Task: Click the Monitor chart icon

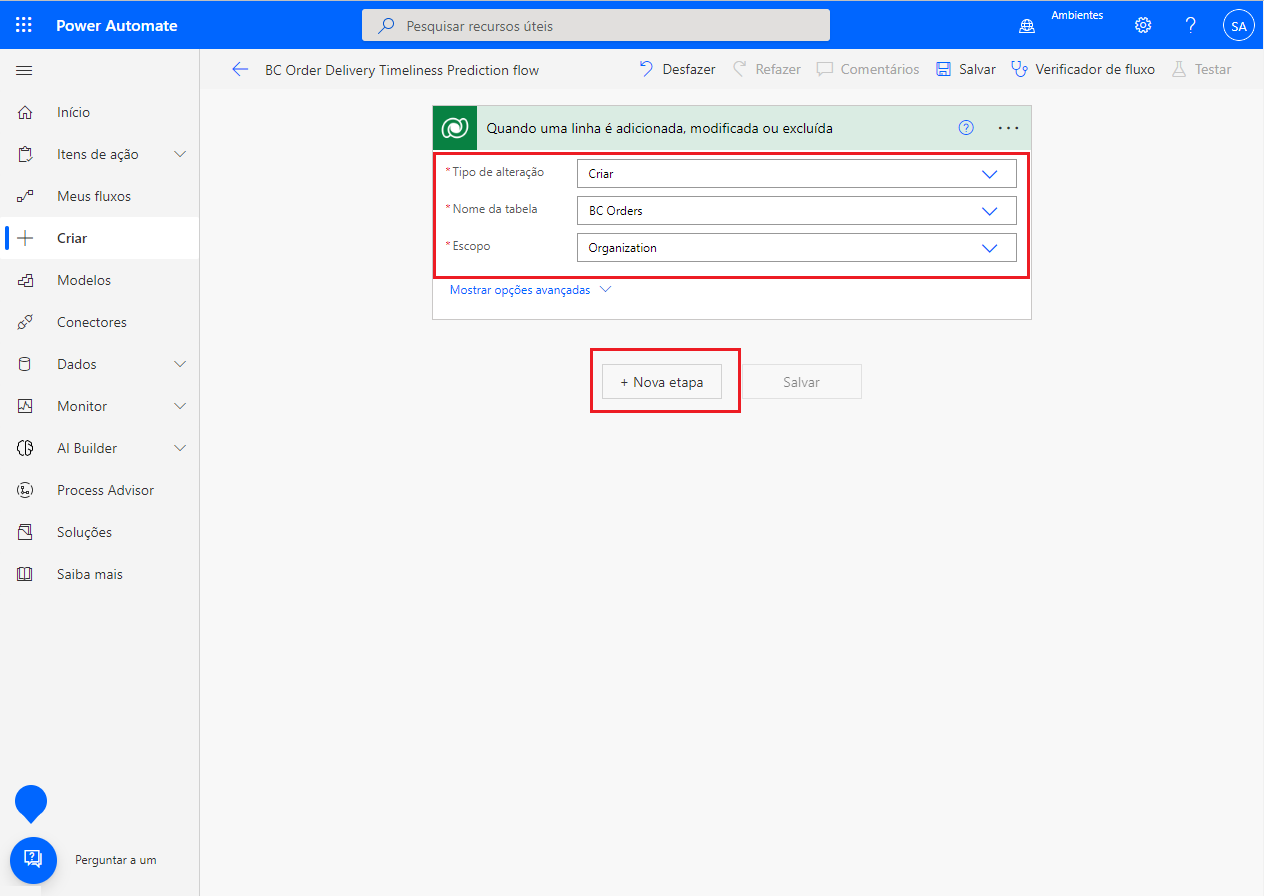Action: (25, 406)
